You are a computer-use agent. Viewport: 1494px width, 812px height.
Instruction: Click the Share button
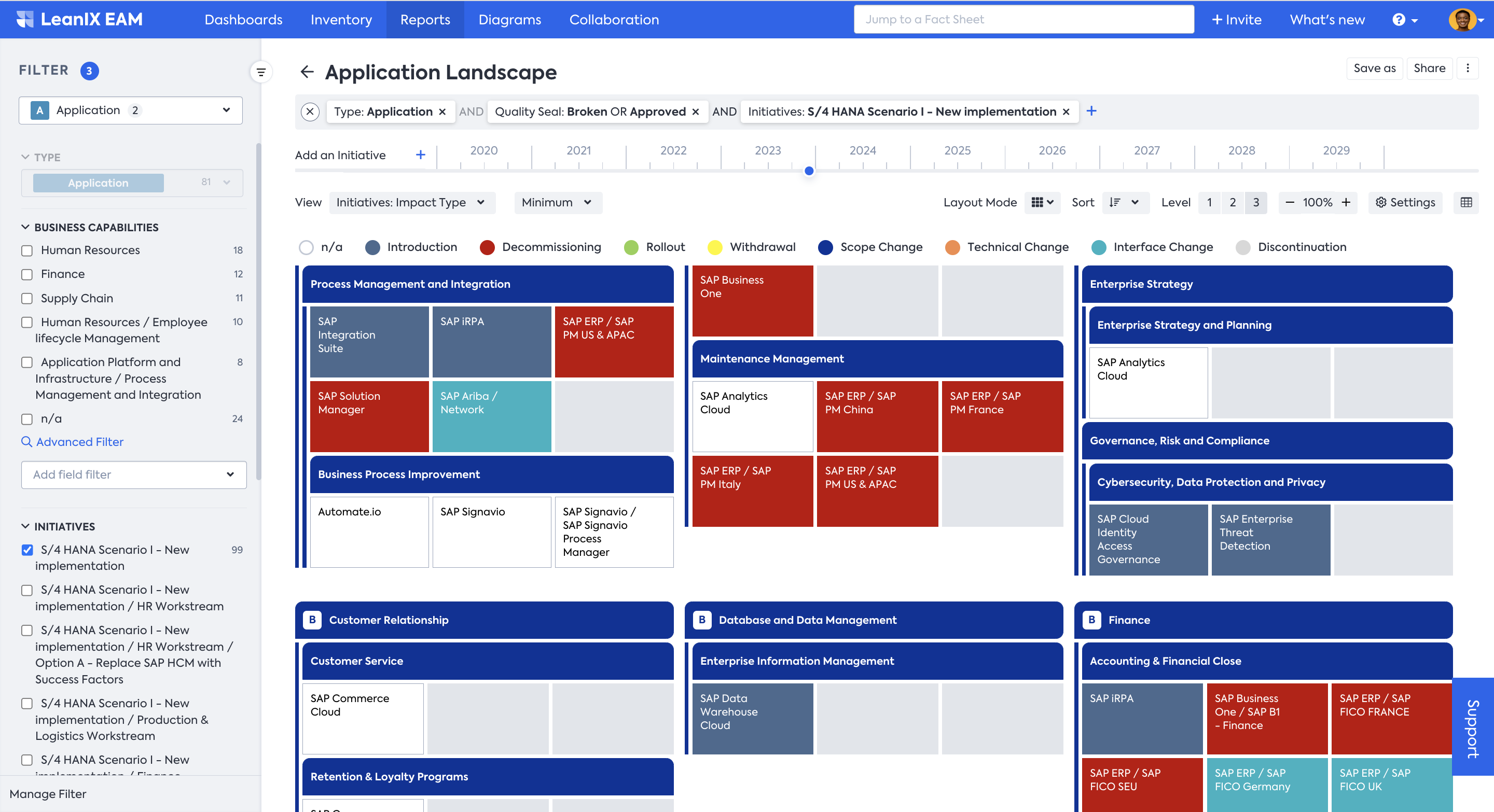1429,68
